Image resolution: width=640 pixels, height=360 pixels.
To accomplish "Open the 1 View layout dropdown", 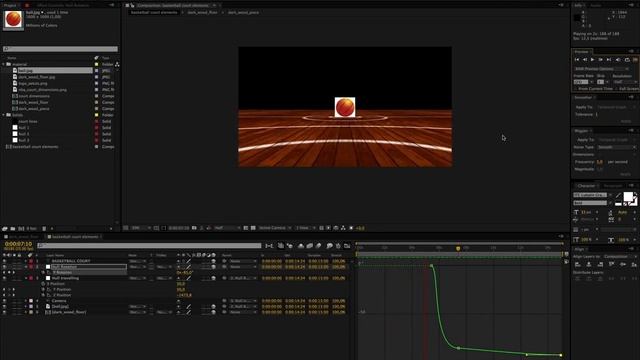I will [x=306, y=228].
